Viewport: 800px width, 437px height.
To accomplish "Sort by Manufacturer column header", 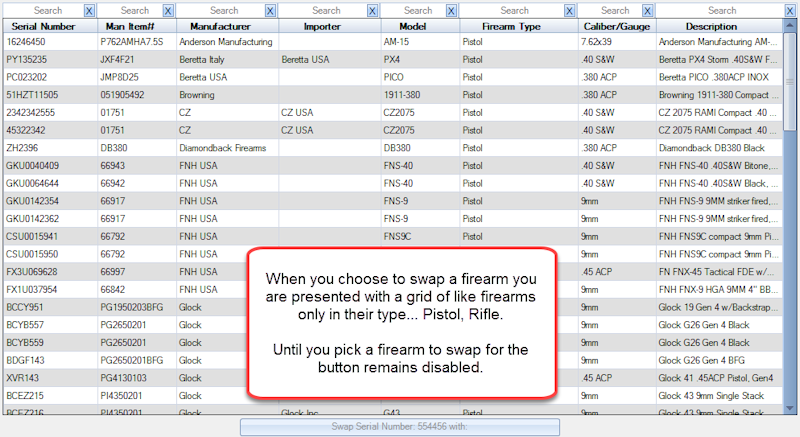I will tap(228, 27).
